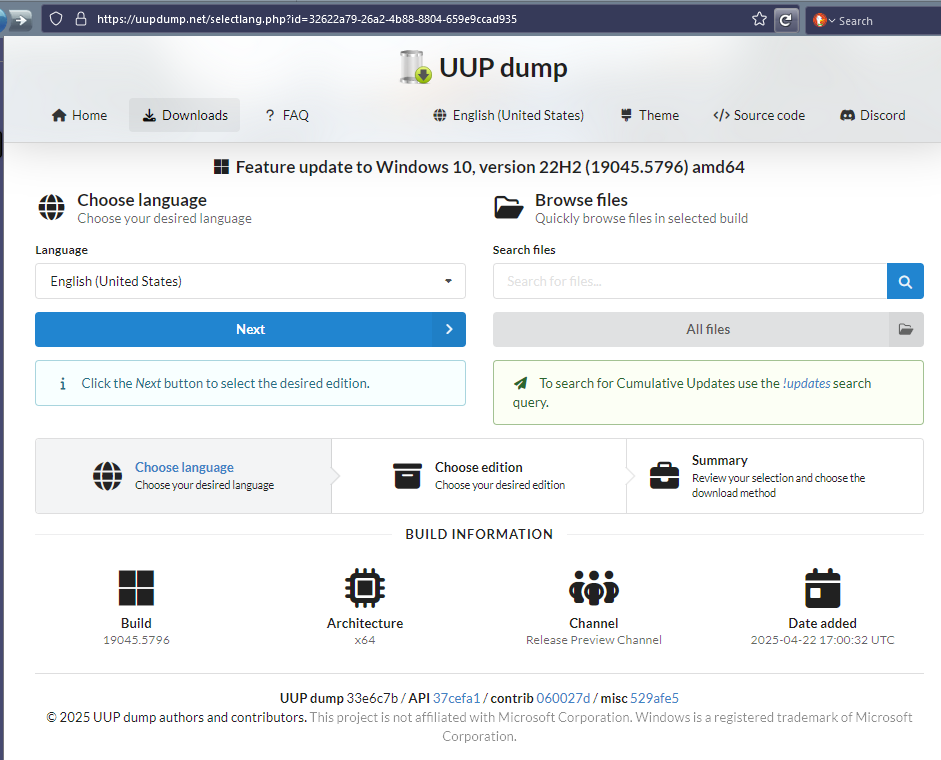
Task: Open the DuckDuckGo search engine dropdown
Action: (823, 20)
